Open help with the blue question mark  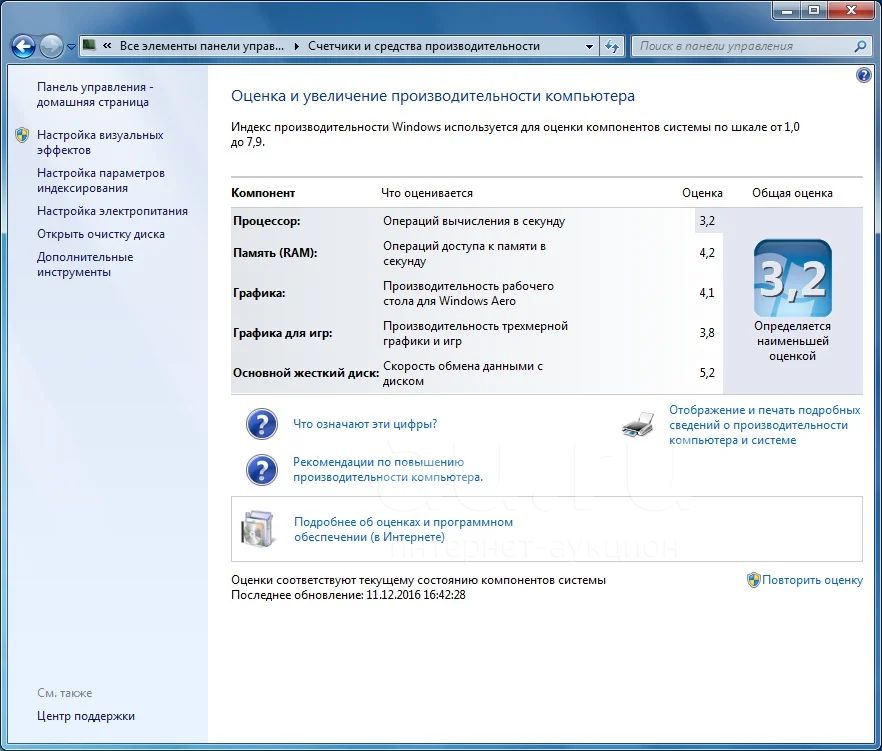863,75
